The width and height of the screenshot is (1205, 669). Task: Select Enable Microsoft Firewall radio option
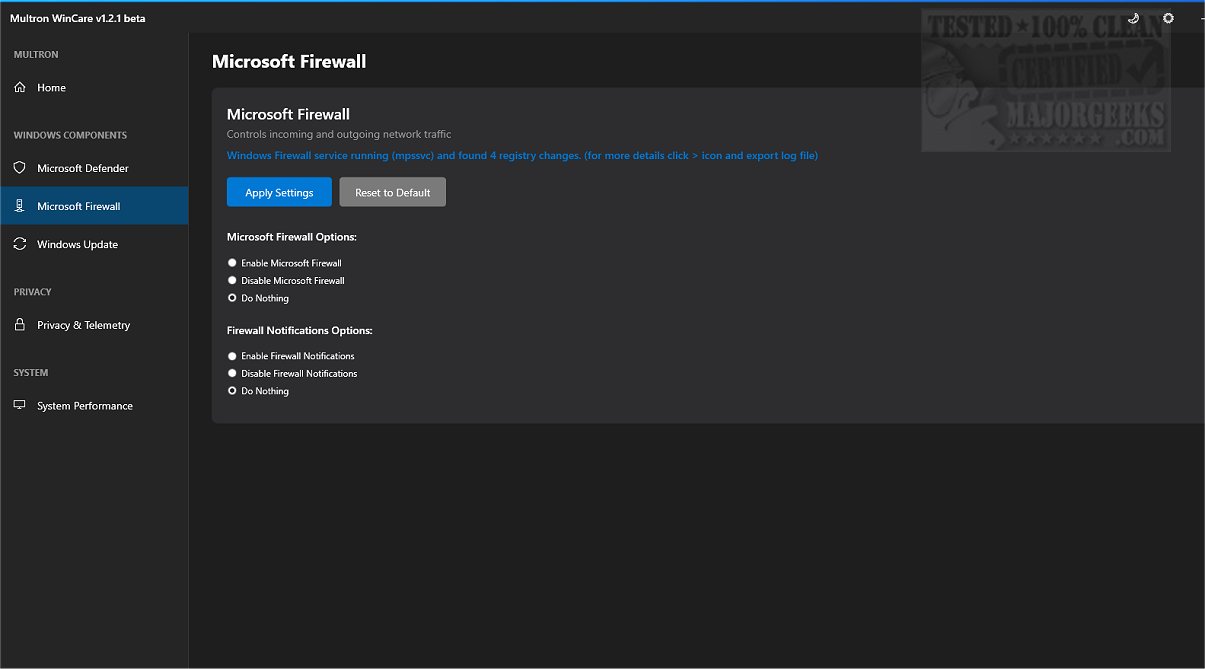tap(233, 263)
